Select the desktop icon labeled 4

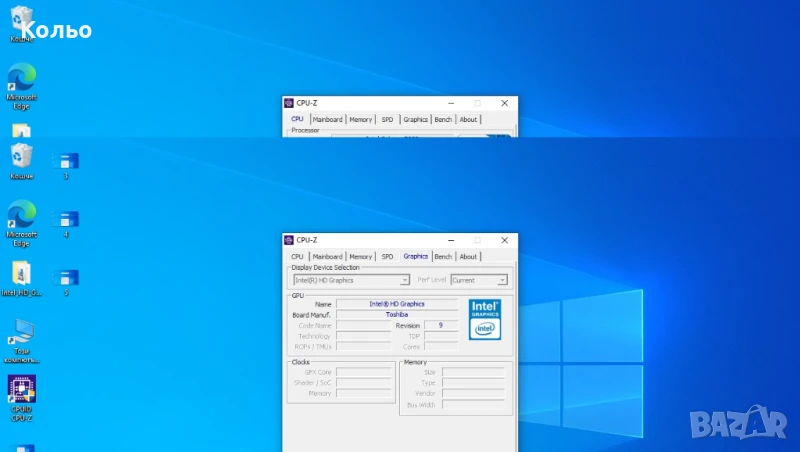pyautogui.click(x=66, y=220)
